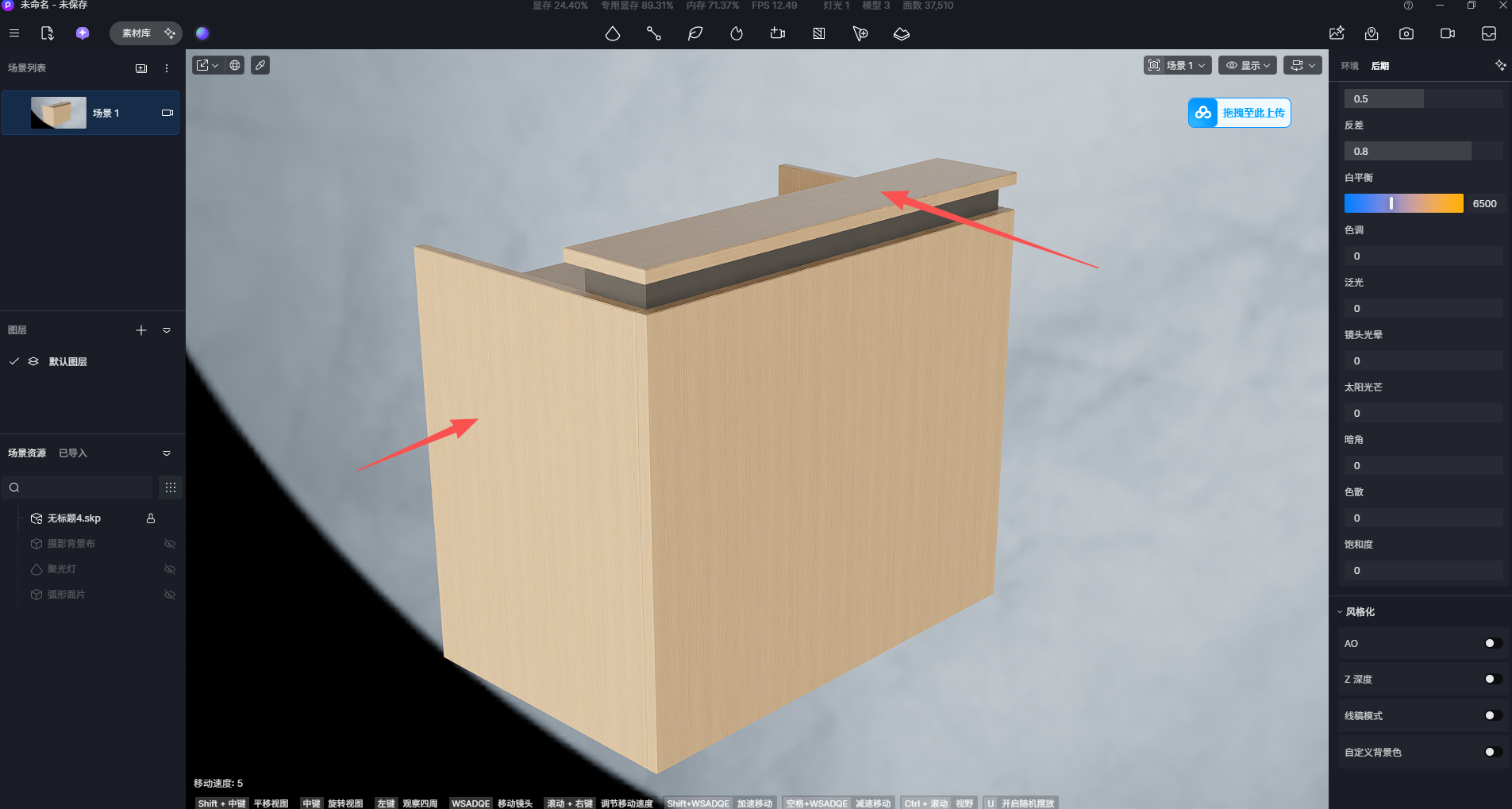Open the 场景 1 view dropdown
The width and height of the screenshot is (1512, 809).
(1178, 65)
